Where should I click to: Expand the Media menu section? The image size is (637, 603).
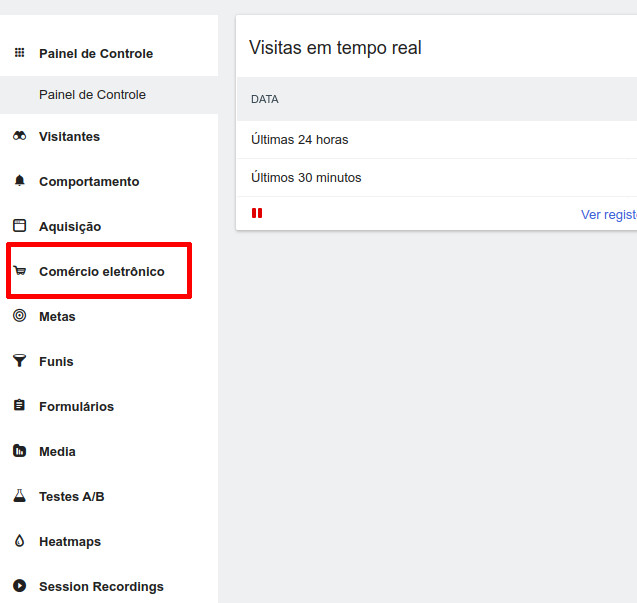[x=57, y=452]
